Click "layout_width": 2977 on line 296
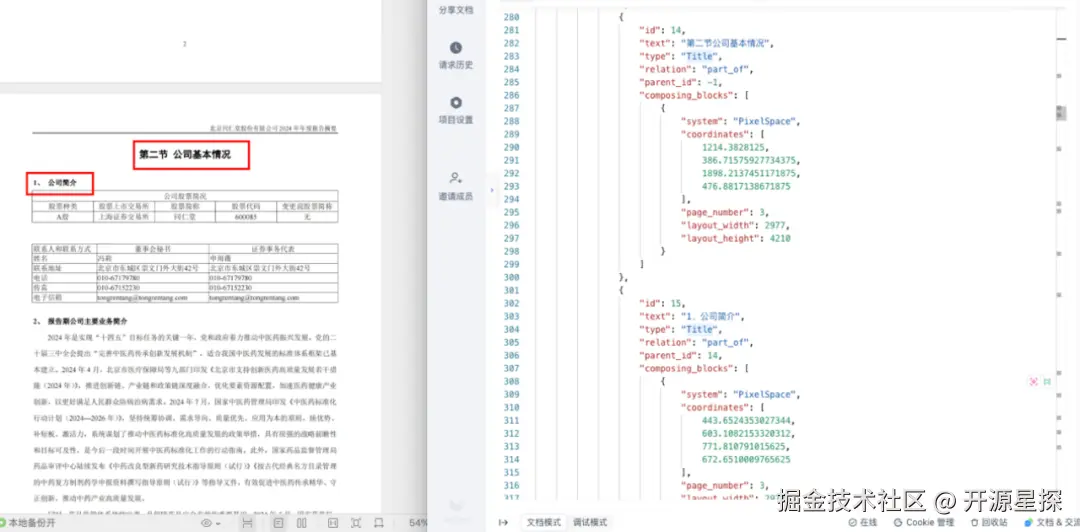1080x532 pixels. [x=734, y=225]
